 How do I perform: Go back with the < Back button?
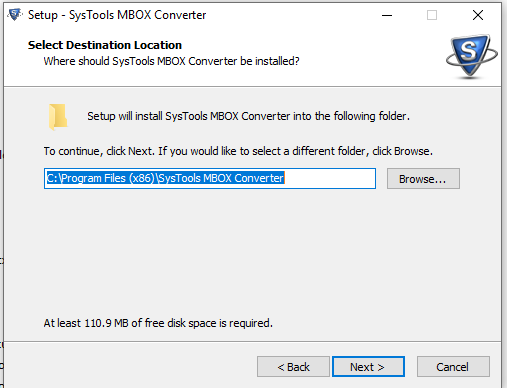tap(293, 367)
